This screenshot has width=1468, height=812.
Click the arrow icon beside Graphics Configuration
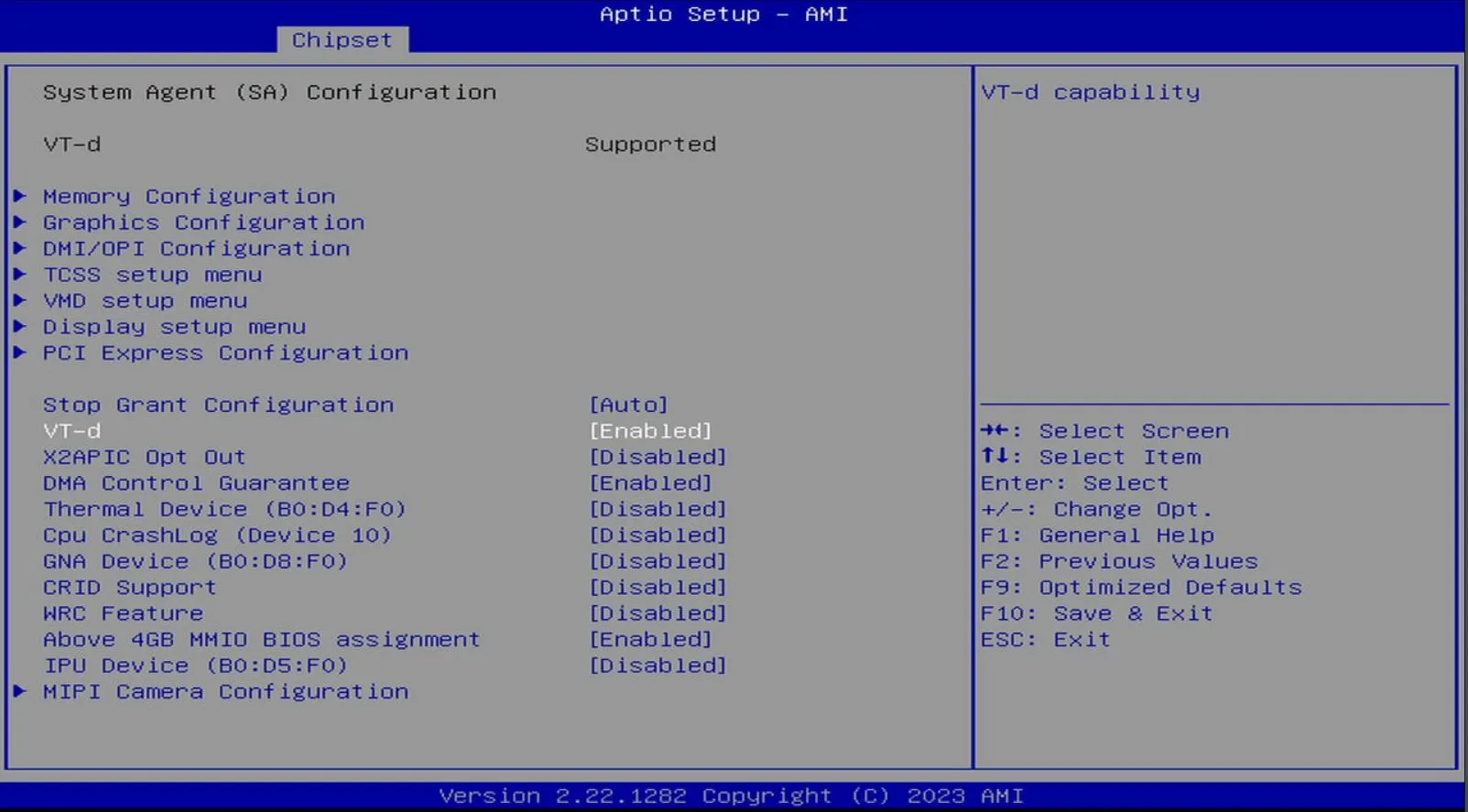pyautogui.click(x=19, y=222)
